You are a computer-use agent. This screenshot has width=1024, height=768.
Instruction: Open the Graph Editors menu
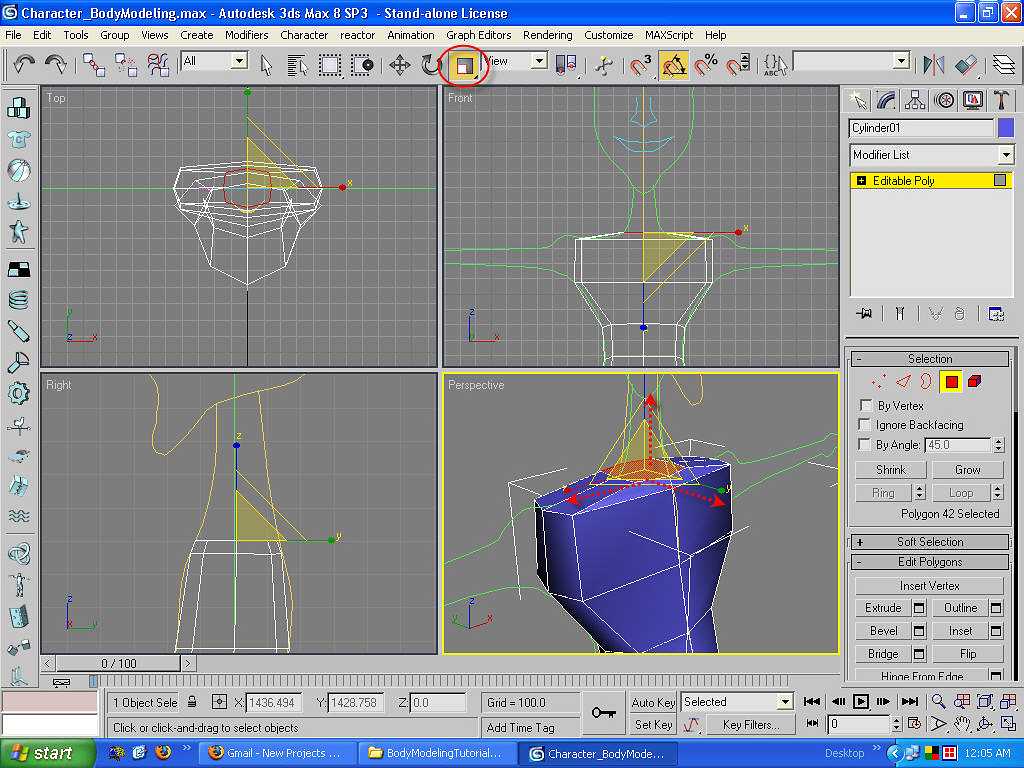coord(479,35)
